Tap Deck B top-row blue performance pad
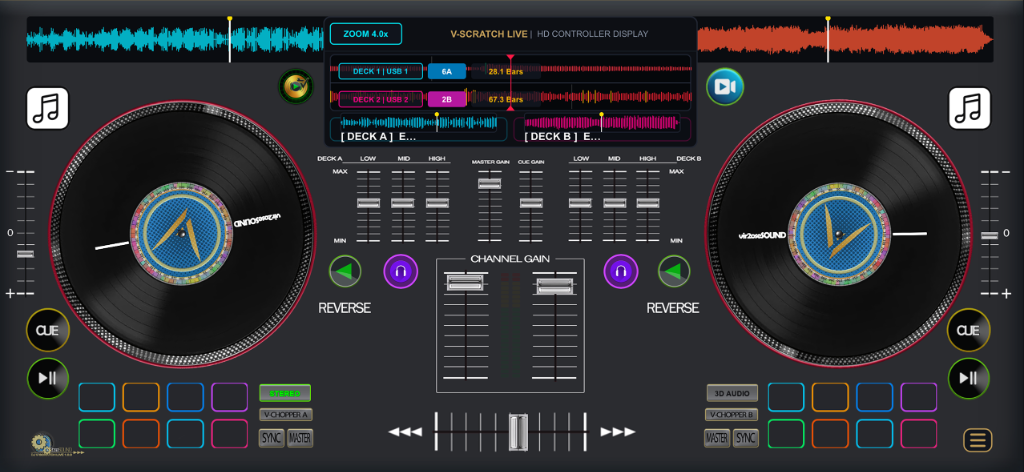 pyautogui.click(x=874, y=397)
